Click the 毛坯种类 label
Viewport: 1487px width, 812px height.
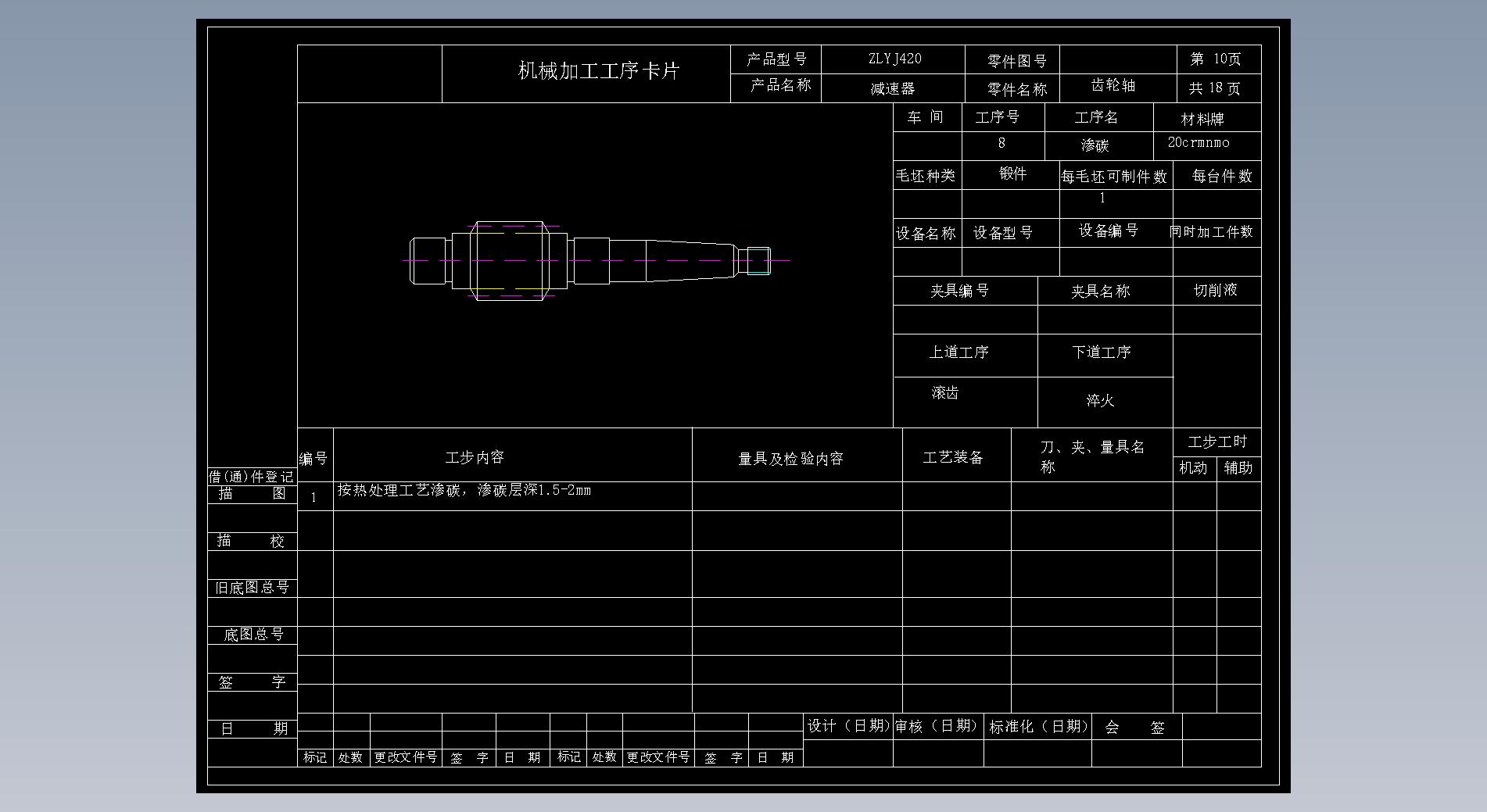pos(926,176)
